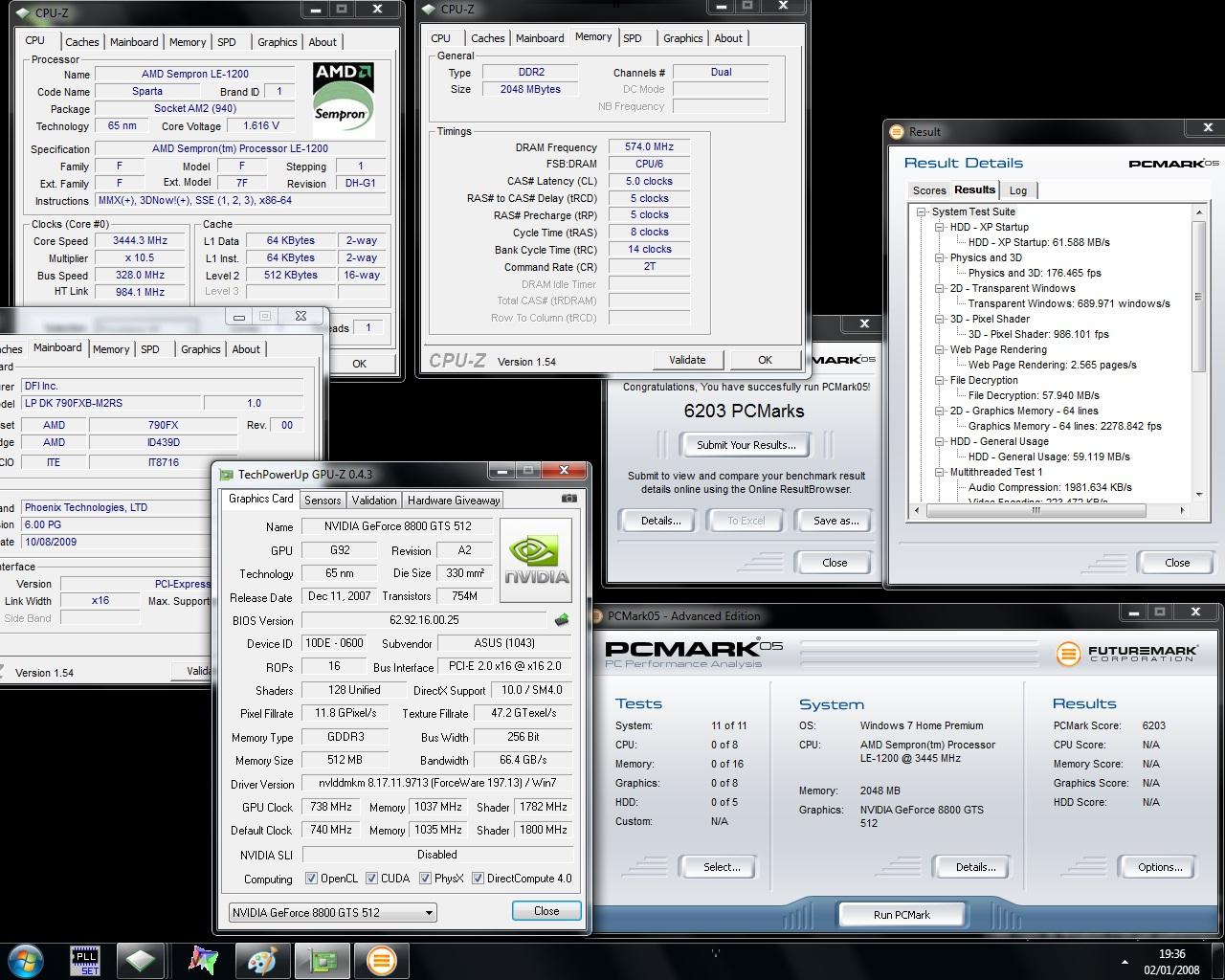Open CPU-Z chip taskbar icon
The image size is (1225, 980).
tap(142, 960)
